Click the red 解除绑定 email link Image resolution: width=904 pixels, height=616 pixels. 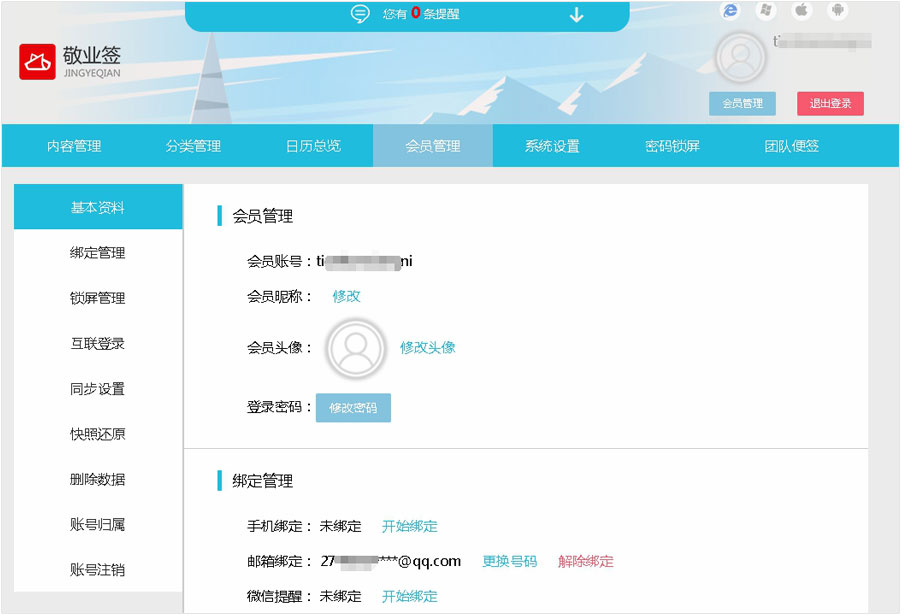click(x=586, y=561)
